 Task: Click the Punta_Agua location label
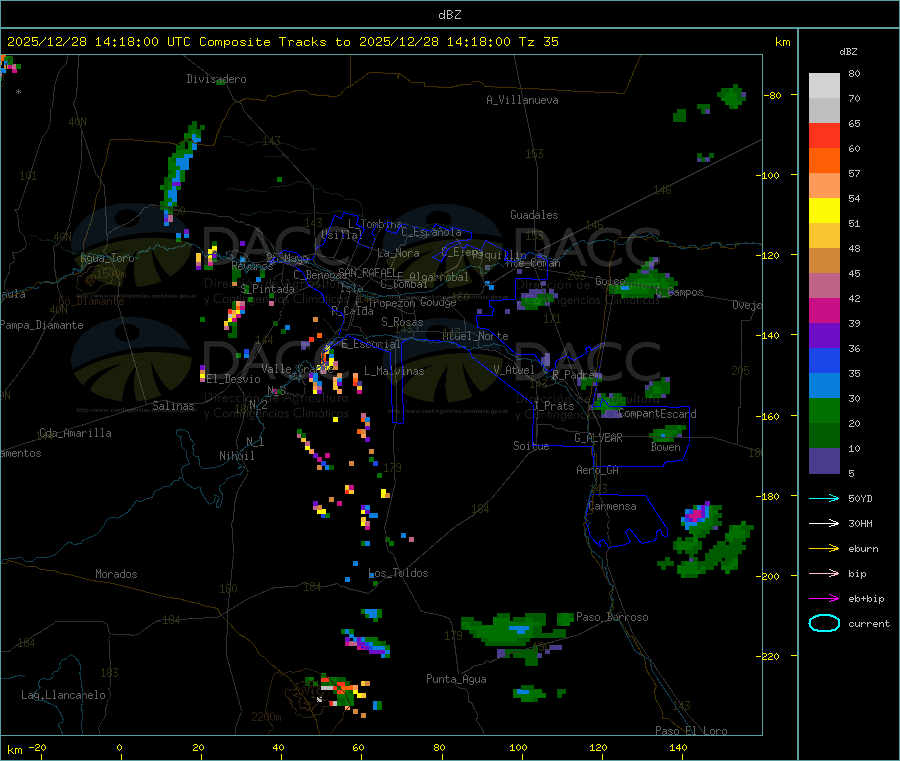coord(456,679)
